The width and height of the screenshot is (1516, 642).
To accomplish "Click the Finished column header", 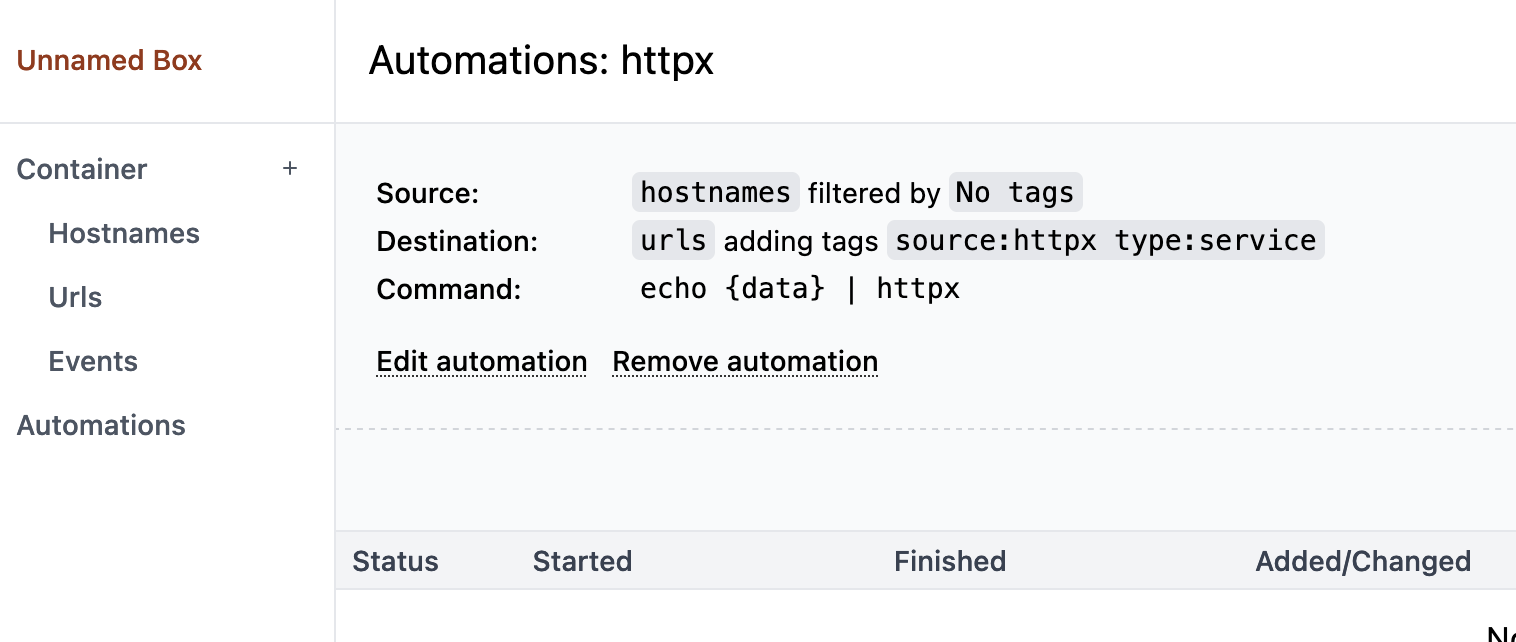I will point(949,561).
